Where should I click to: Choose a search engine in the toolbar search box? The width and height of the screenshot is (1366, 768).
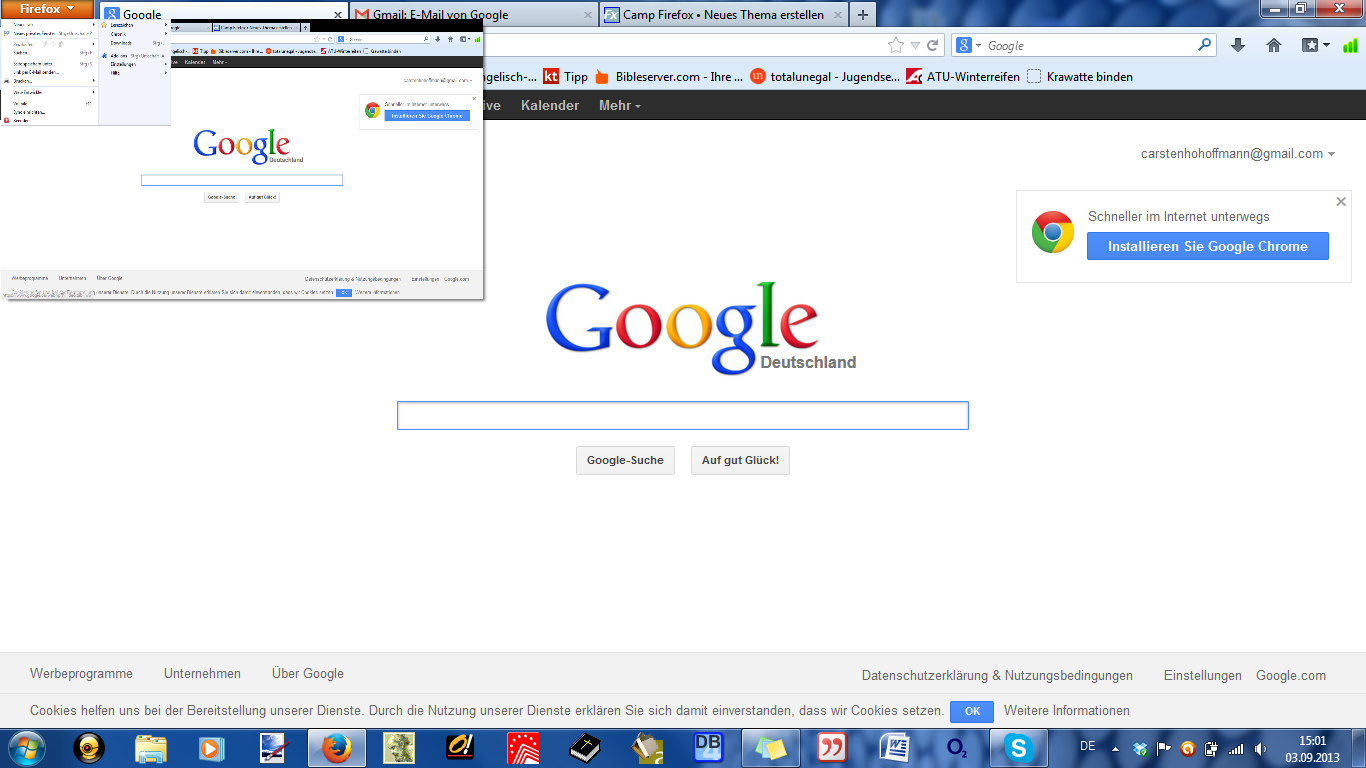tap(969, 45)
